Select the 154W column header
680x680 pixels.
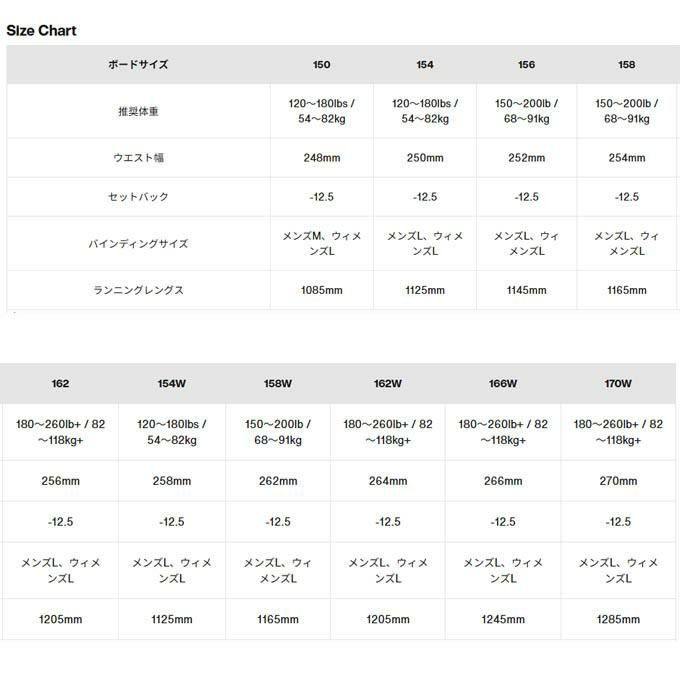[x=172, y=383]
